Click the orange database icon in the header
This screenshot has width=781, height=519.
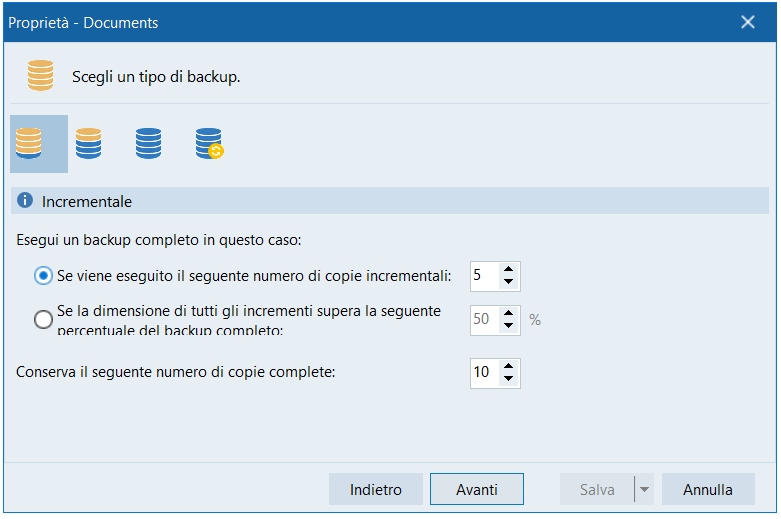41,76
